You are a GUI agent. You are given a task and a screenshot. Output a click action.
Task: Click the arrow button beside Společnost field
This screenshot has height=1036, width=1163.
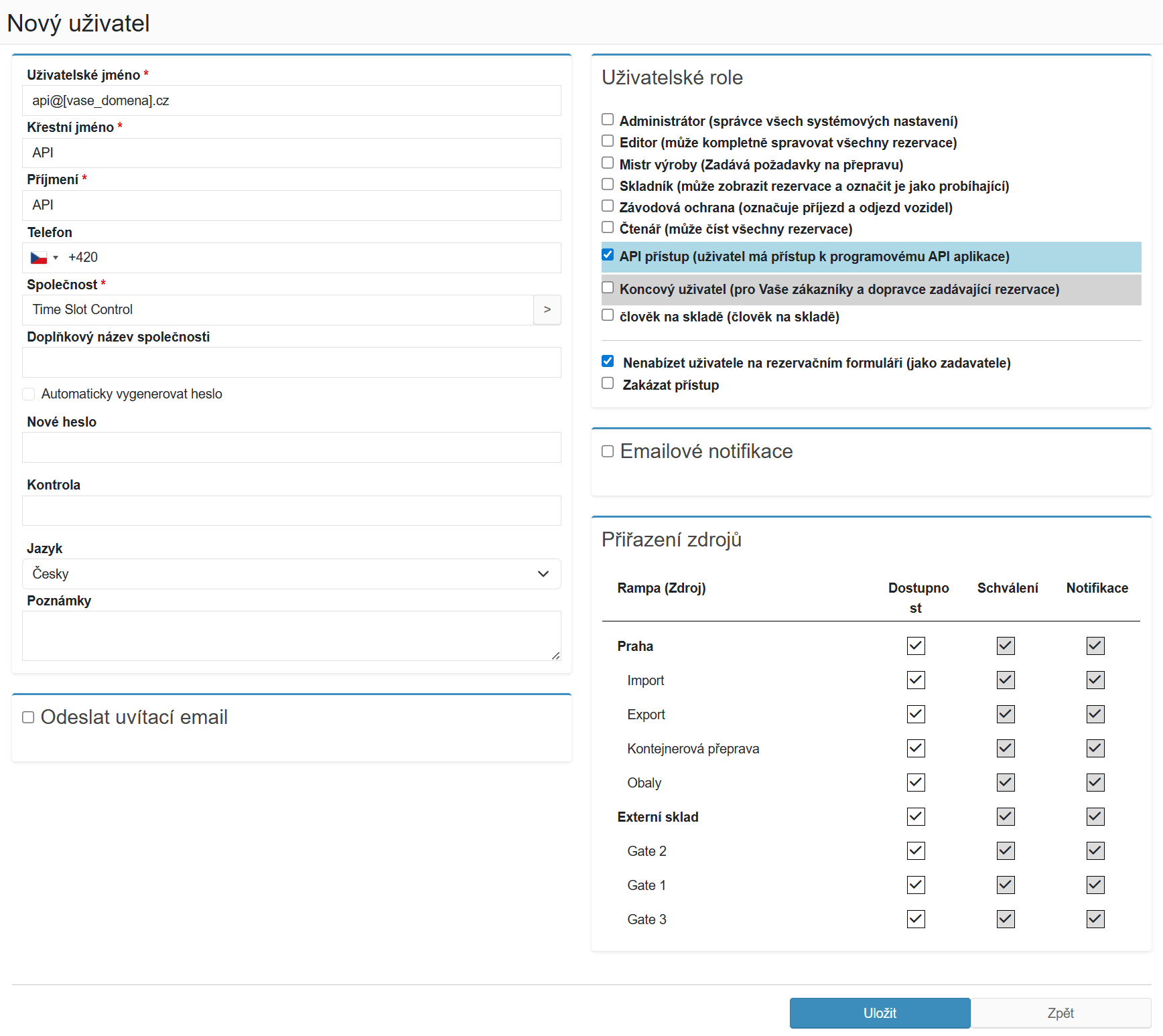click(x=547, y=309)
